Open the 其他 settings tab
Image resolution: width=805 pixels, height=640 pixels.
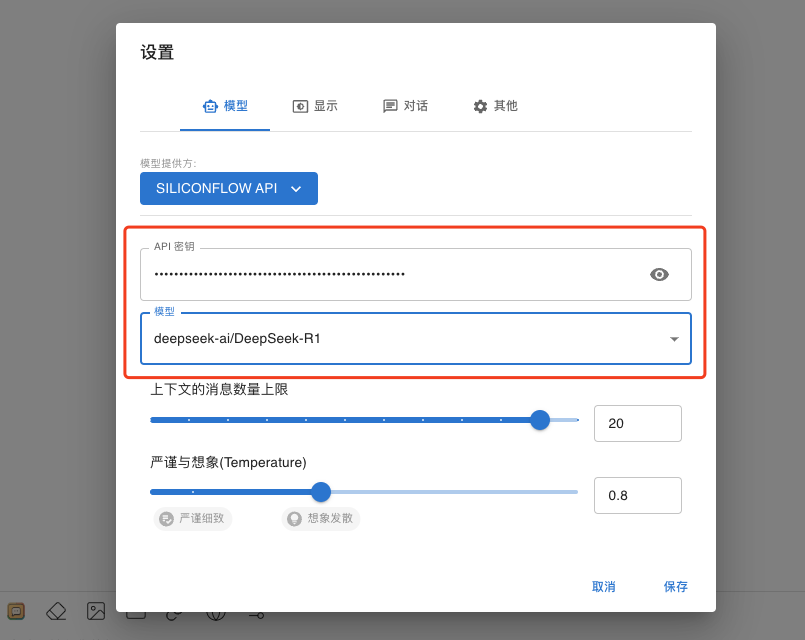click(495, 106)
